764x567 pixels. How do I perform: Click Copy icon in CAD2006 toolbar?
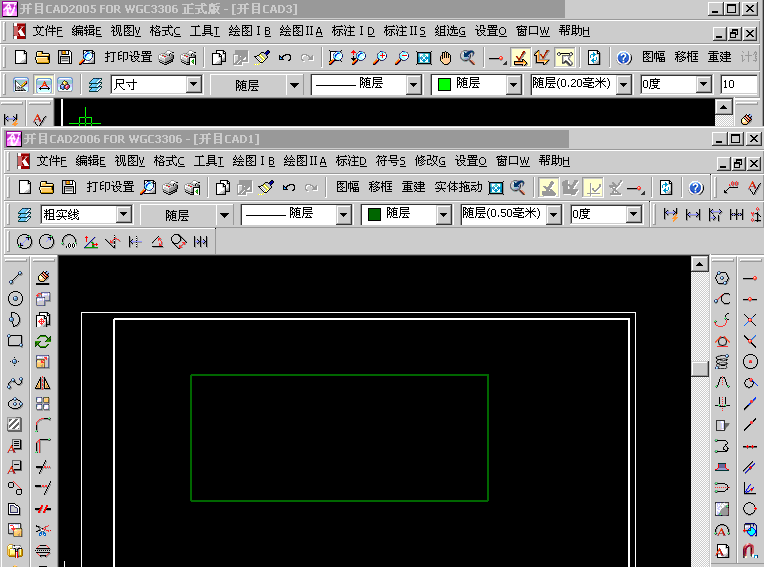tap(223, 188)
